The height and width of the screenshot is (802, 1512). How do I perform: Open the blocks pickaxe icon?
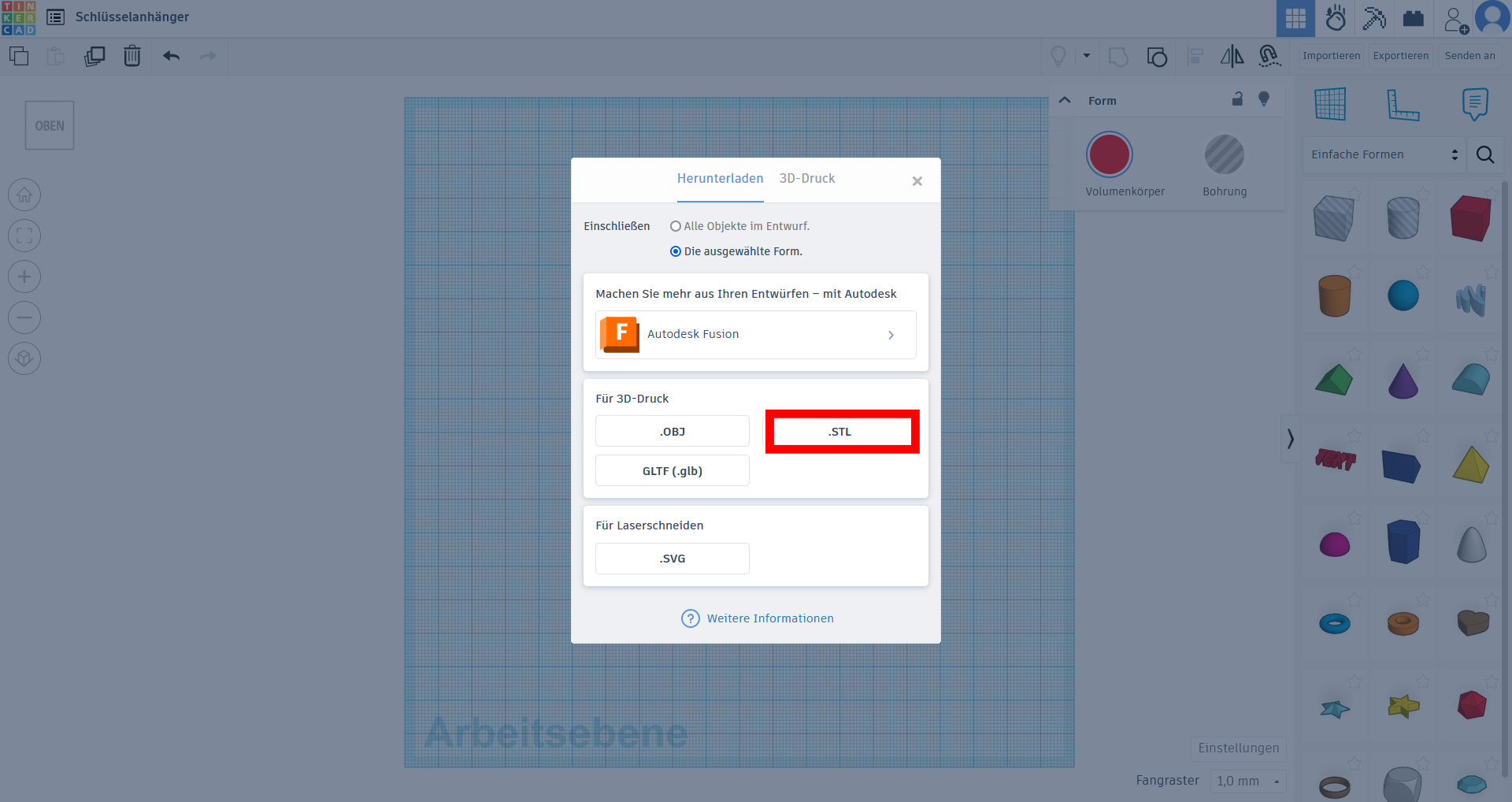click(1374, 18)
